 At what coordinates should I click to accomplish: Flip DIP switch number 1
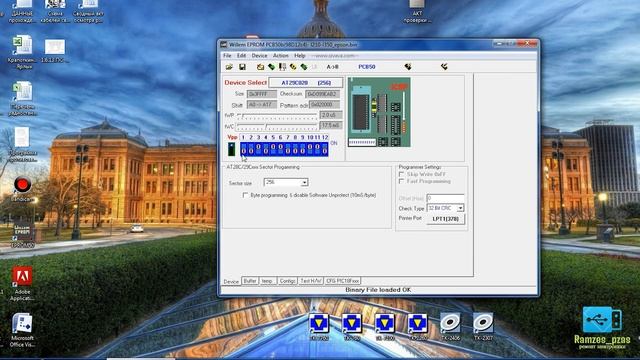[x=244, y=149]
